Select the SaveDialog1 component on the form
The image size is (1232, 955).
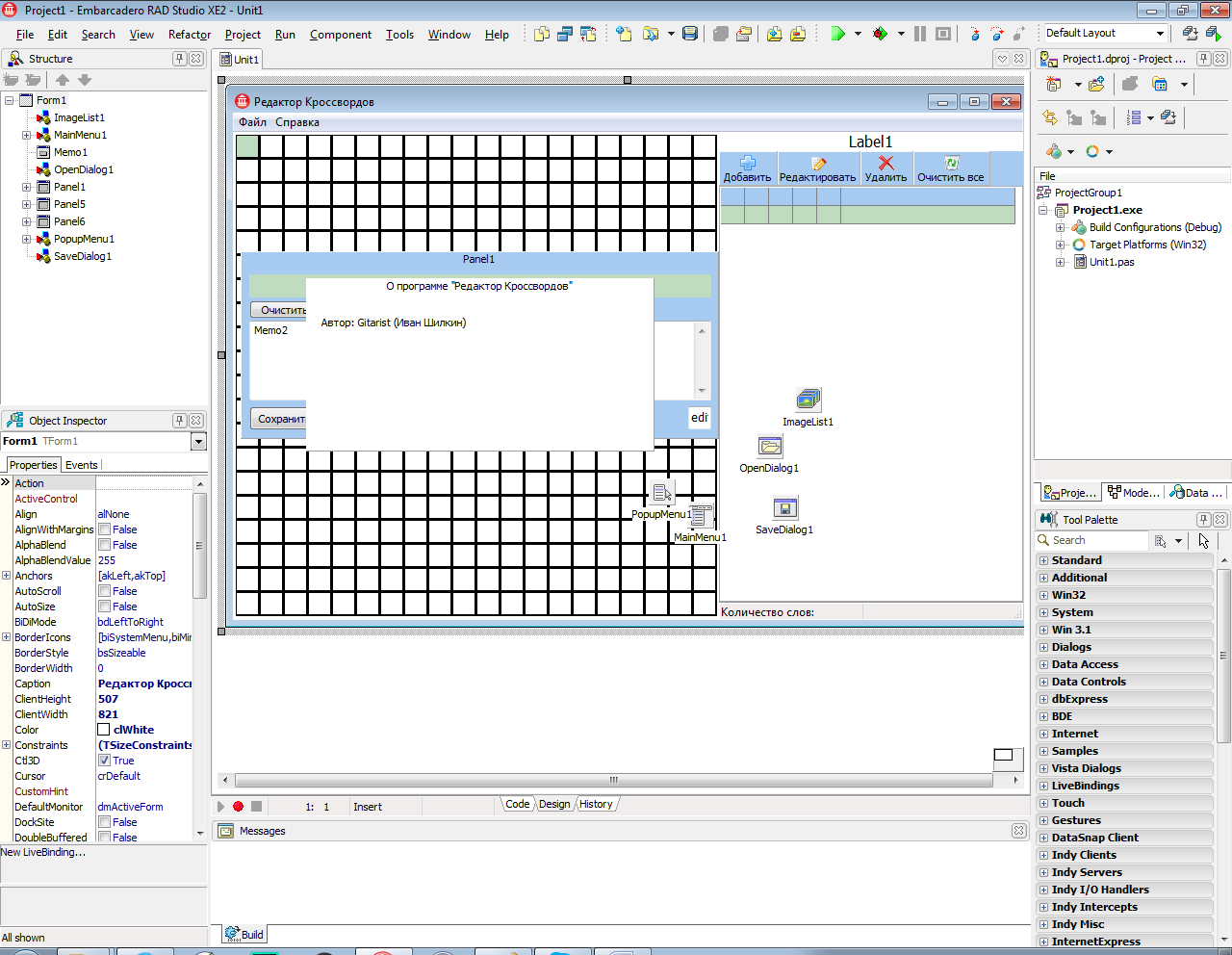(x=785, y=507)
